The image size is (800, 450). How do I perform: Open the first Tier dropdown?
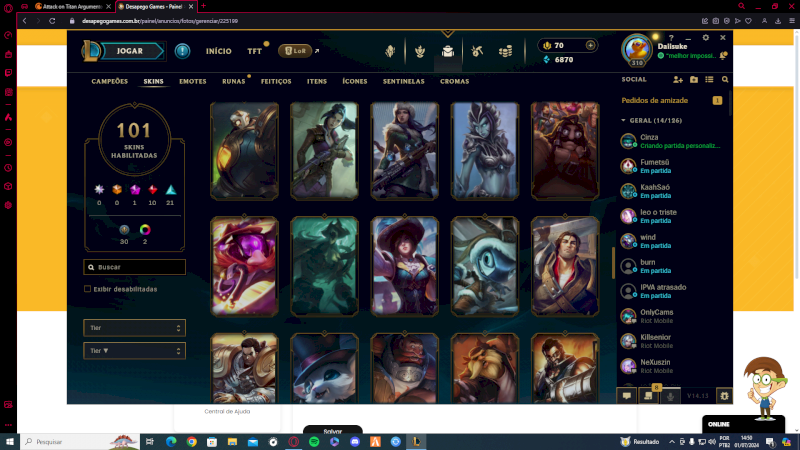point(135,328)
